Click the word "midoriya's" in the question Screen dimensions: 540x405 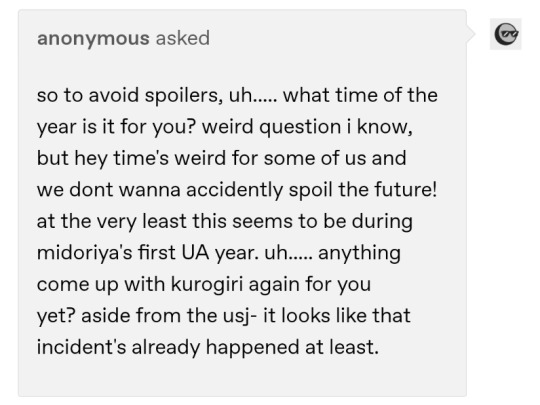[84, 253]
